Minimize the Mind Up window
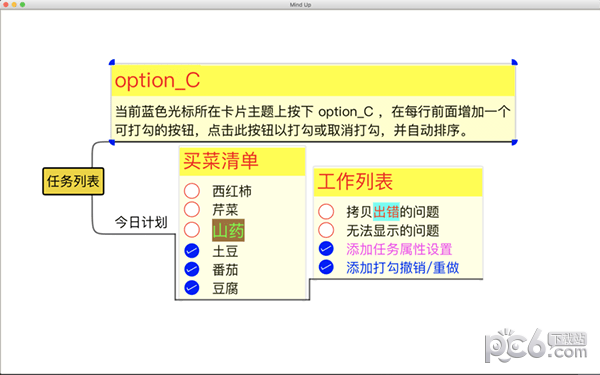 tap(14, 5)
